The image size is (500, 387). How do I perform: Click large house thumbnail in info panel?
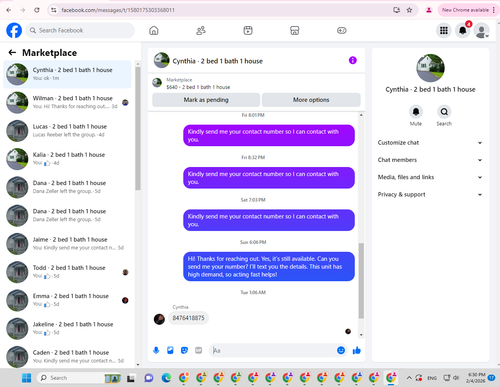click(x=430, y=68)
